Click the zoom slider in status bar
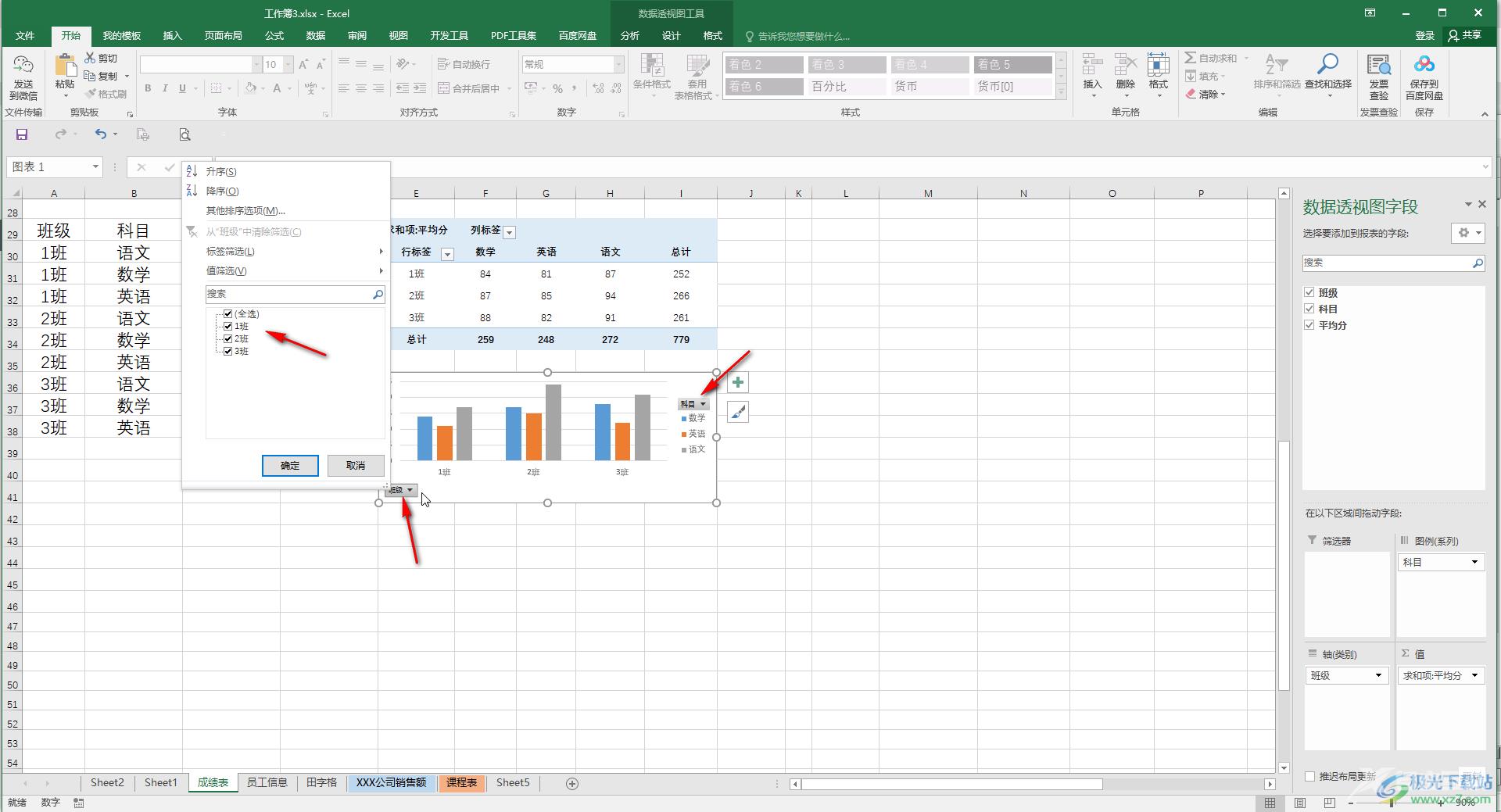The width and height of the screenshot is (1501, 812). coord(1392,803)
